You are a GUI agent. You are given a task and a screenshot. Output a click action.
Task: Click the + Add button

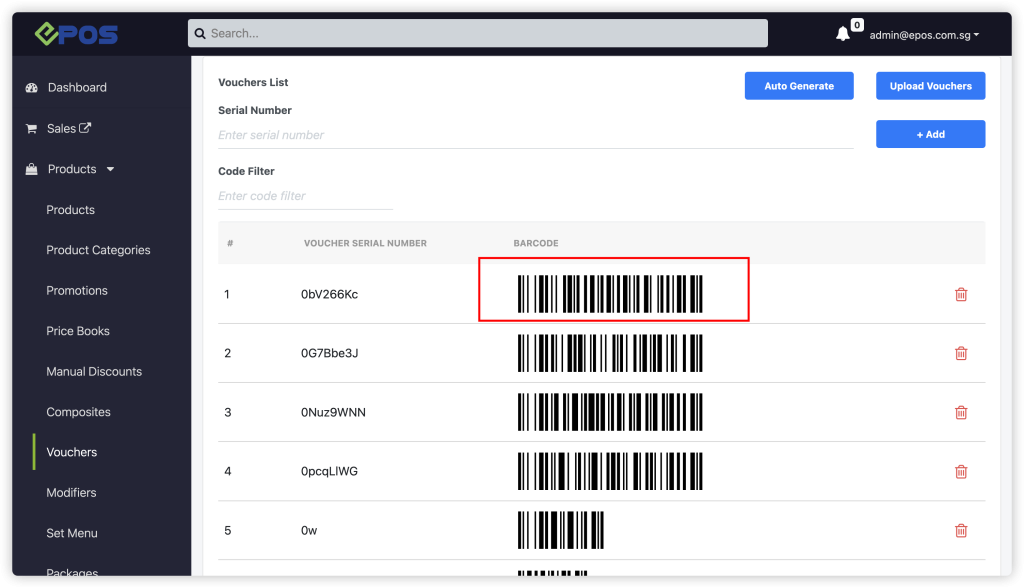[x=931, y=134]
